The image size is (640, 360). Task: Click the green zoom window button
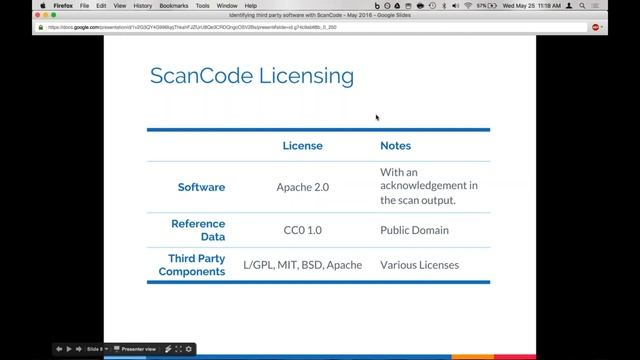point(53,15)
